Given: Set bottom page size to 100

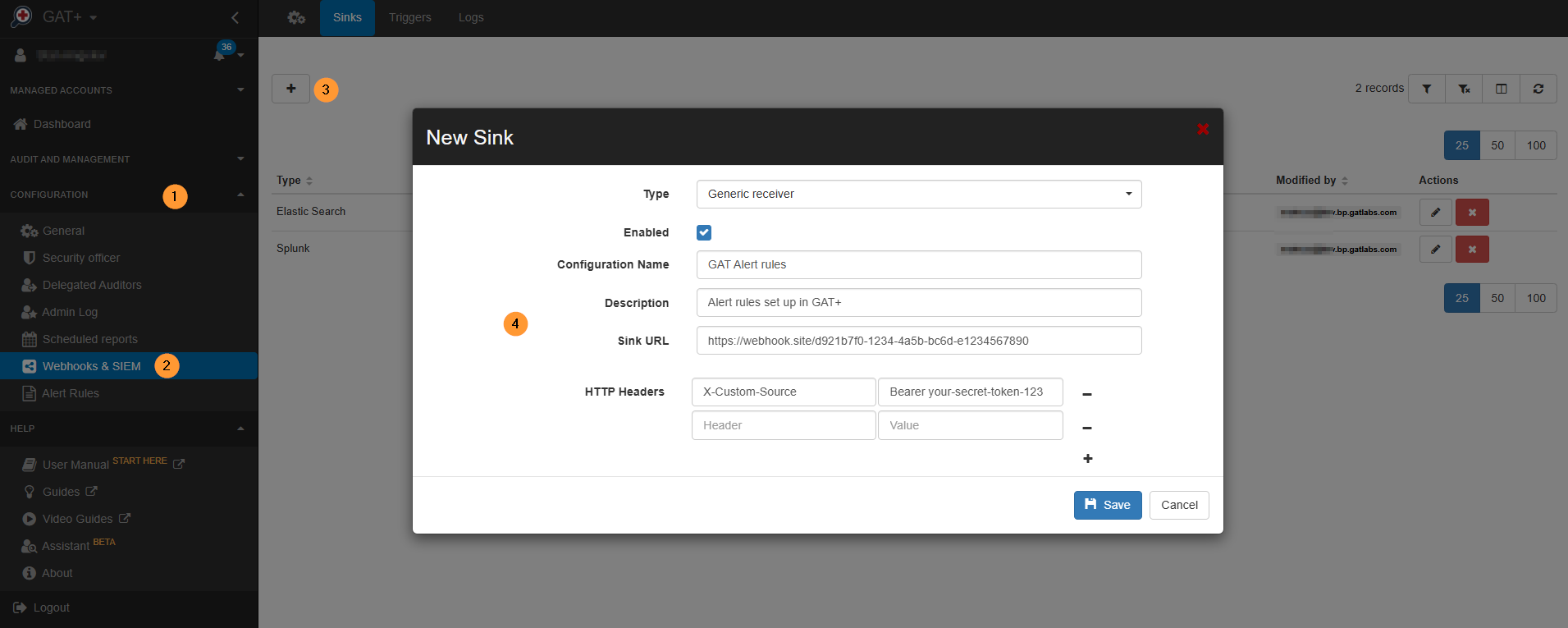Looking at the screenshot, I should click(1536, 298).
